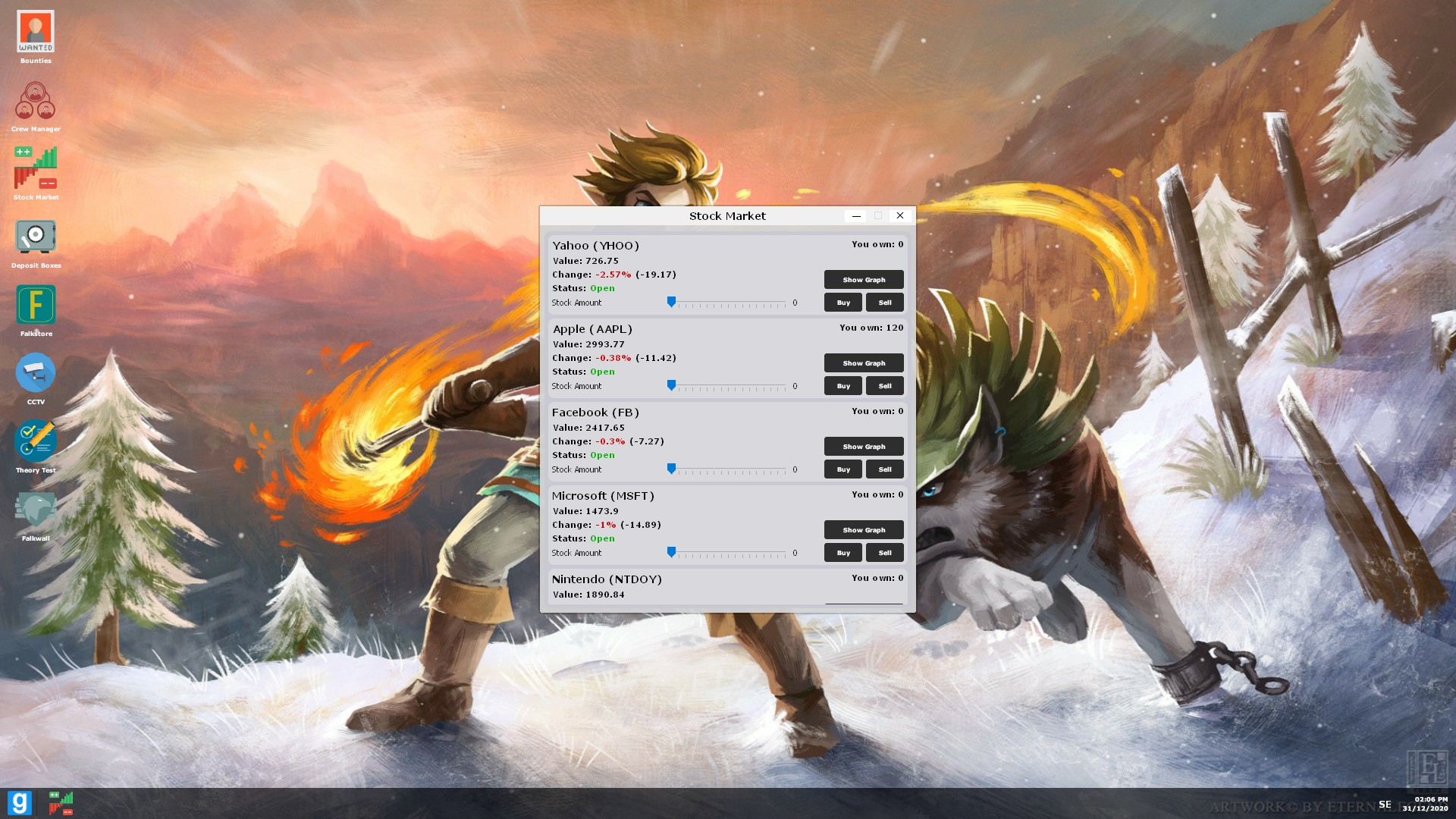Viewport: 1456px width, 819px height.
Task: Show Graph for Facebook stock
Action: (863, 447)
